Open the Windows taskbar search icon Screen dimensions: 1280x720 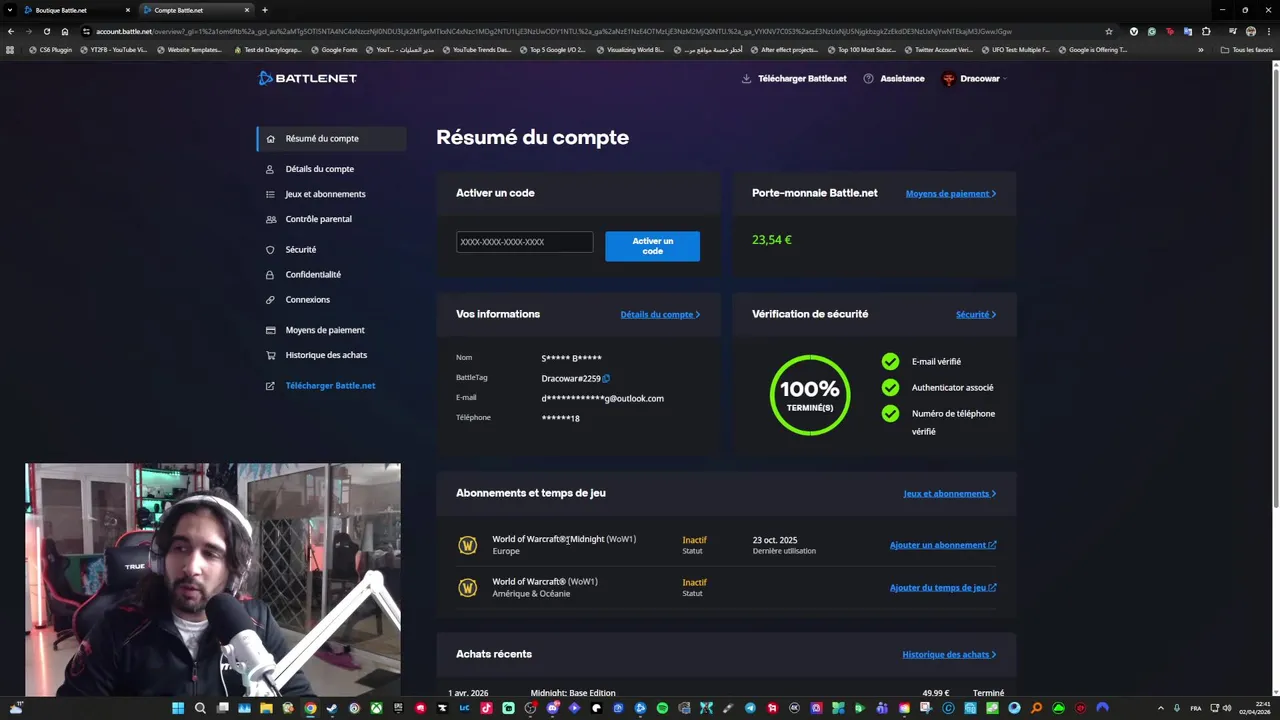[200, 708]
